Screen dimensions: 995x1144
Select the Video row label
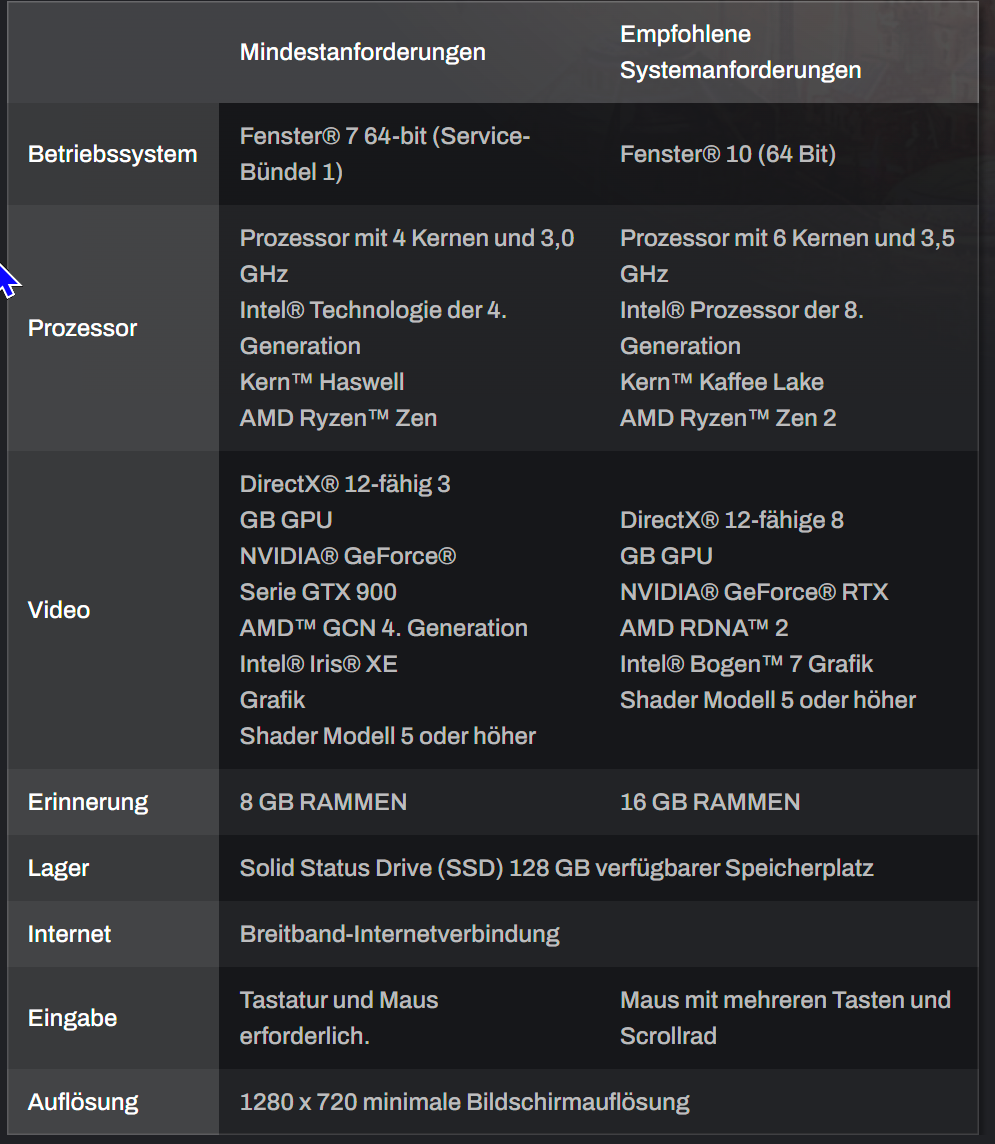[x=59, y=610]
